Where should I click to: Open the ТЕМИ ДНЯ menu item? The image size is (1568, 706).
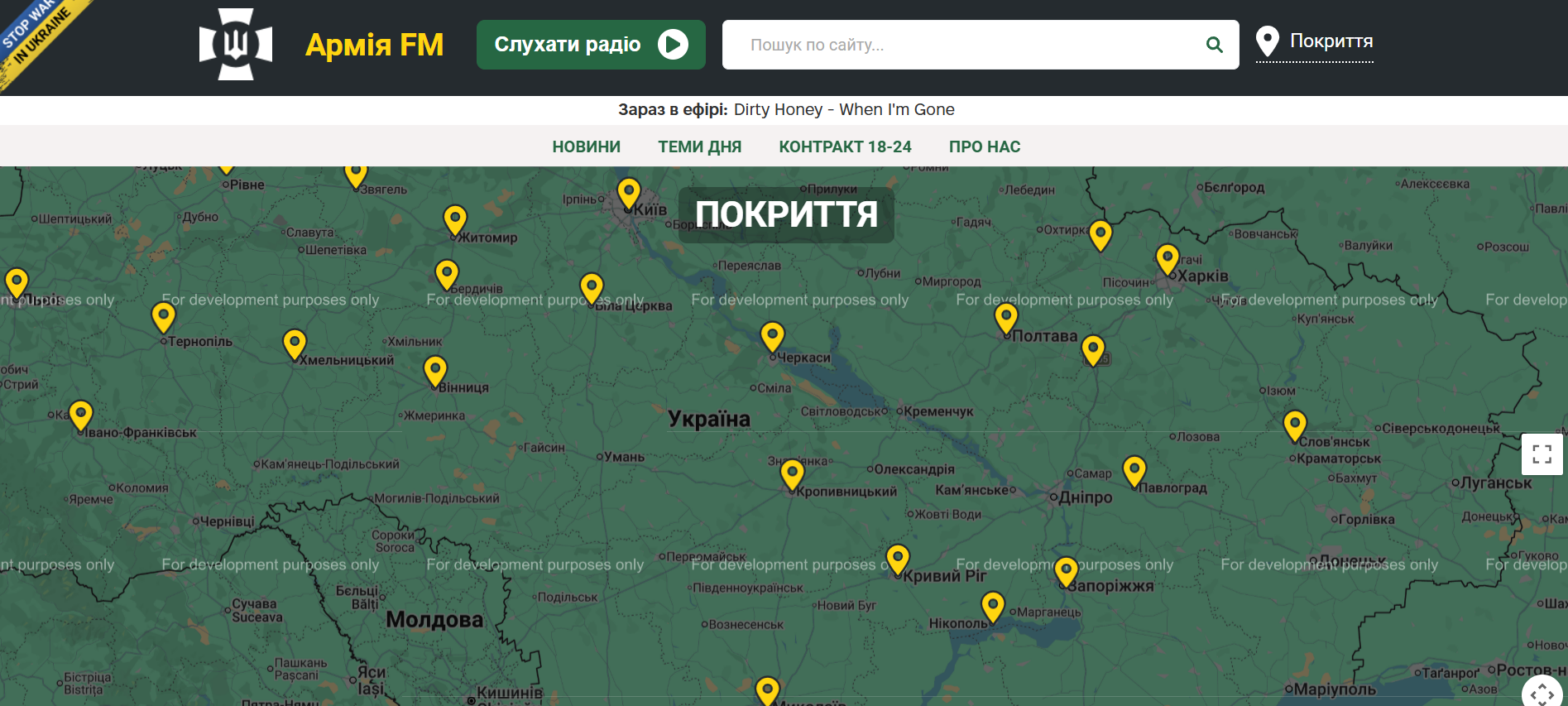(x=699, y=146)
